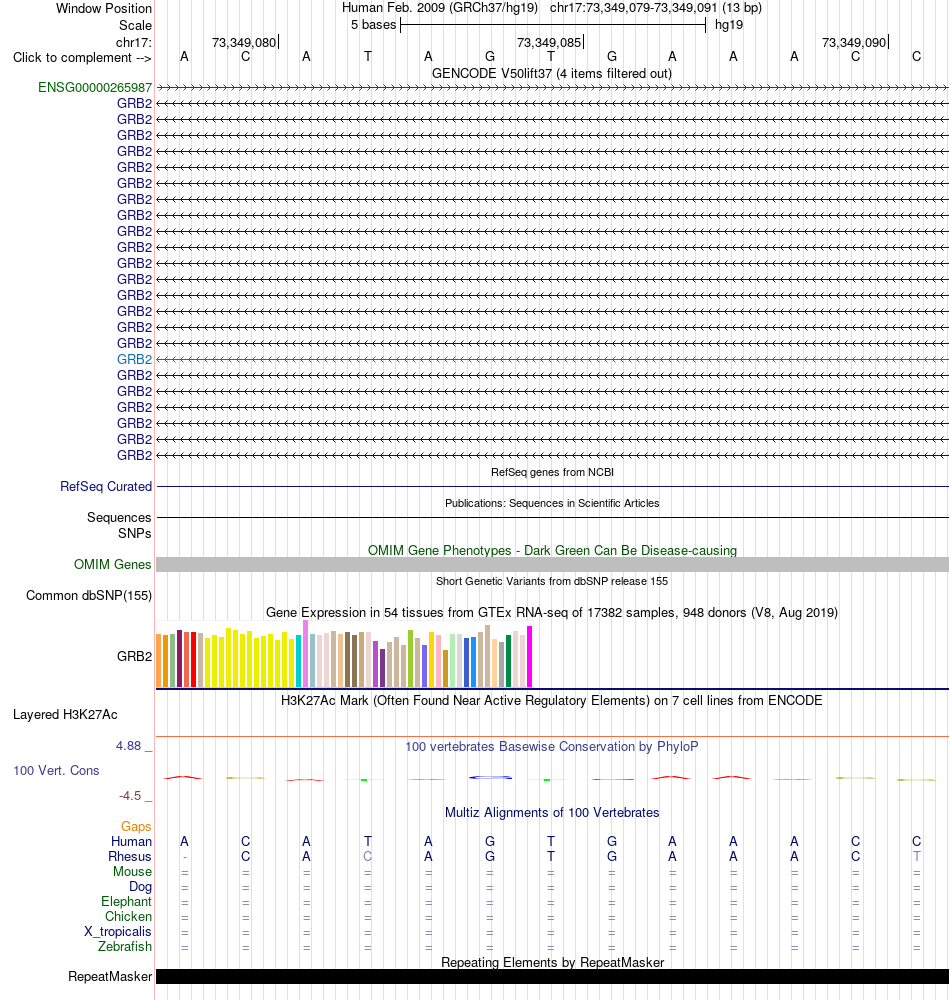This screenshot has height=1000, width=950.
Task: Click the 73,349,080 ruler coordinate
Action: [x=244, y=43]
